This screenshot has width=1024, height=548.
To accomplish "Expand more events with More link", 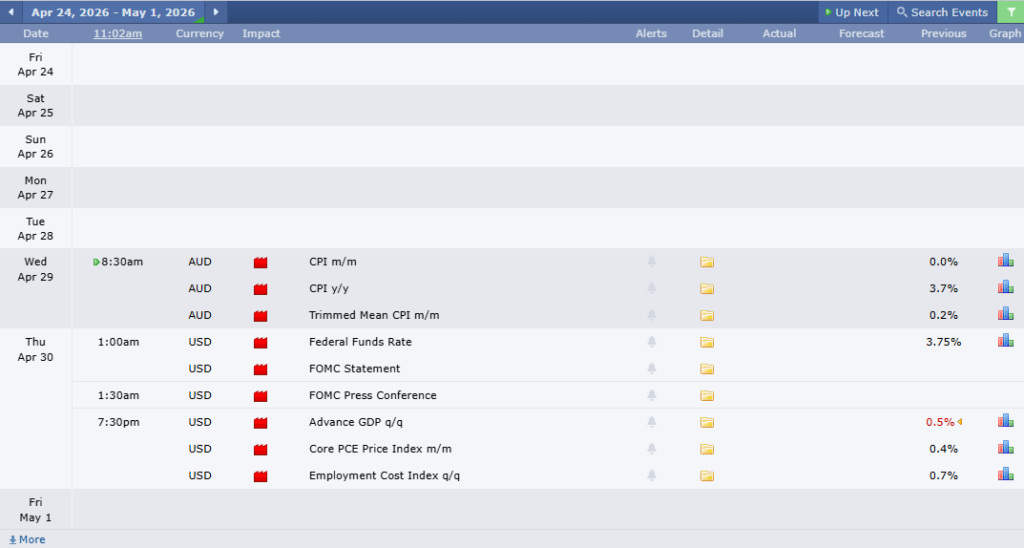I will pyautogui.click(x=27, y=539).
